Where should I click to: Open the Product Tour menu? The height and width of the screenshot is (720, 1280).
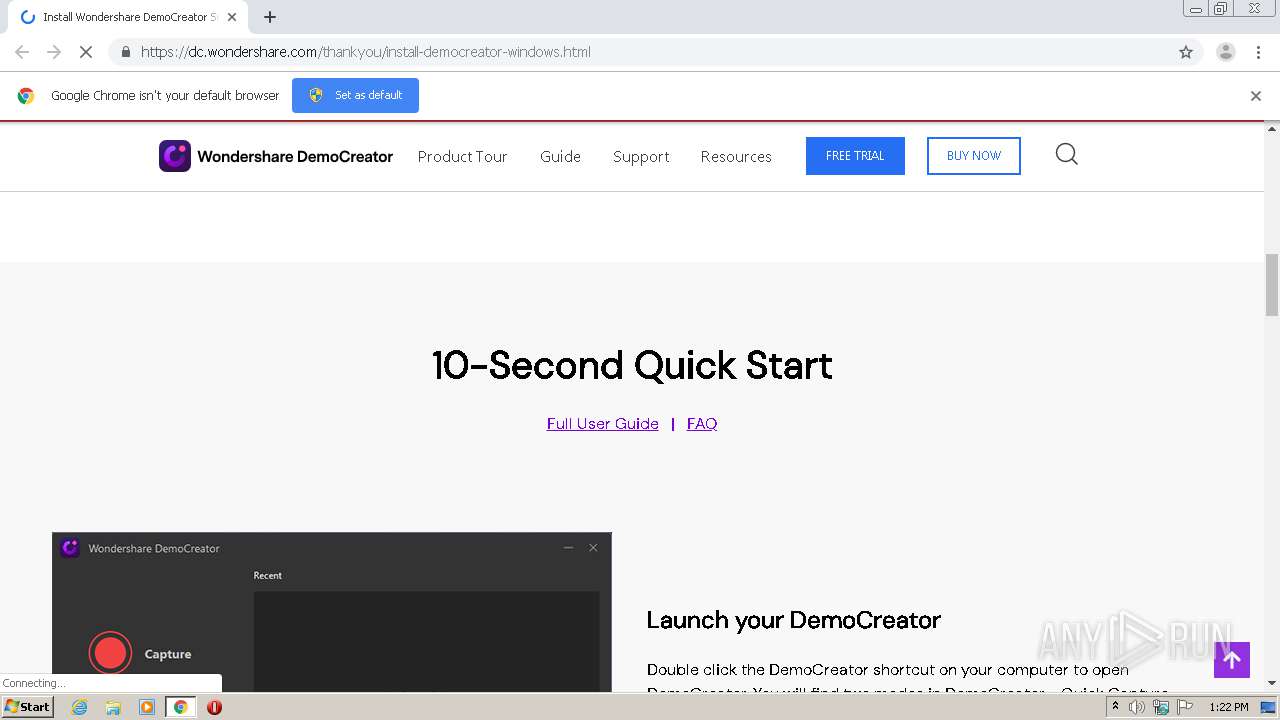[x=462, y=156]
